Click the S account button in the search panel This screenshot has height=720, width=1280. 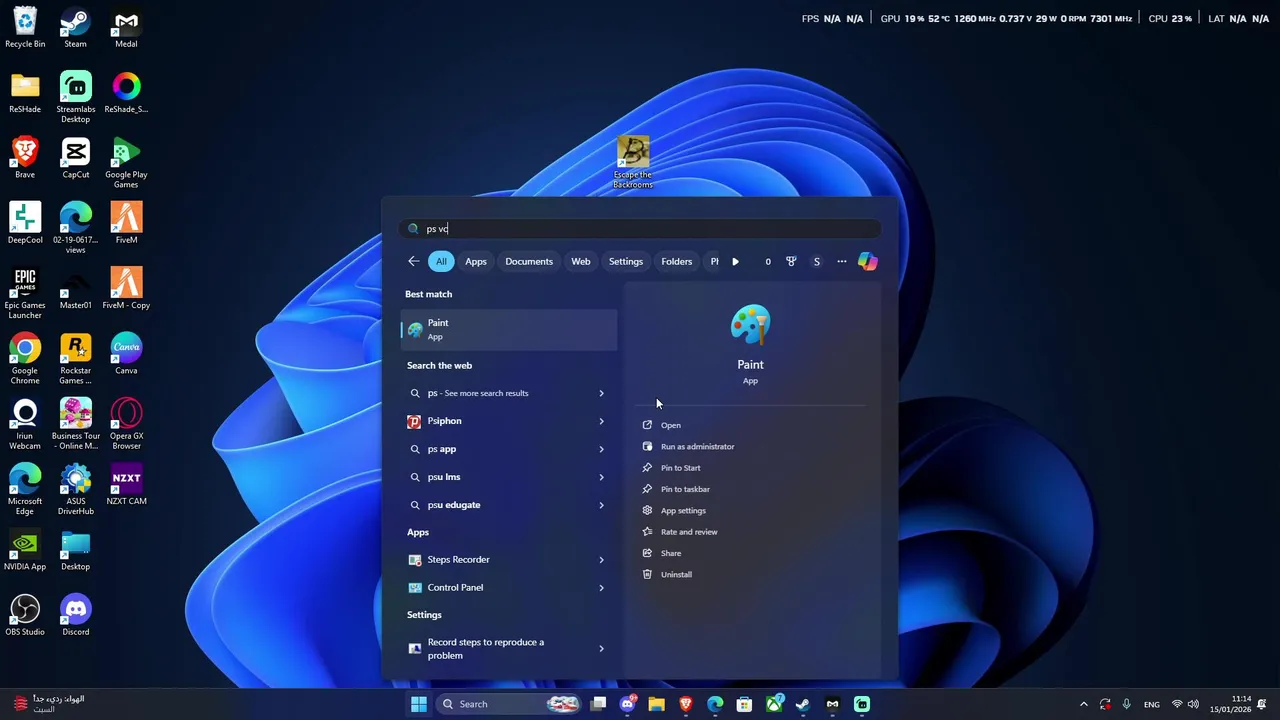pyautogui.click(x=816, y=261)
